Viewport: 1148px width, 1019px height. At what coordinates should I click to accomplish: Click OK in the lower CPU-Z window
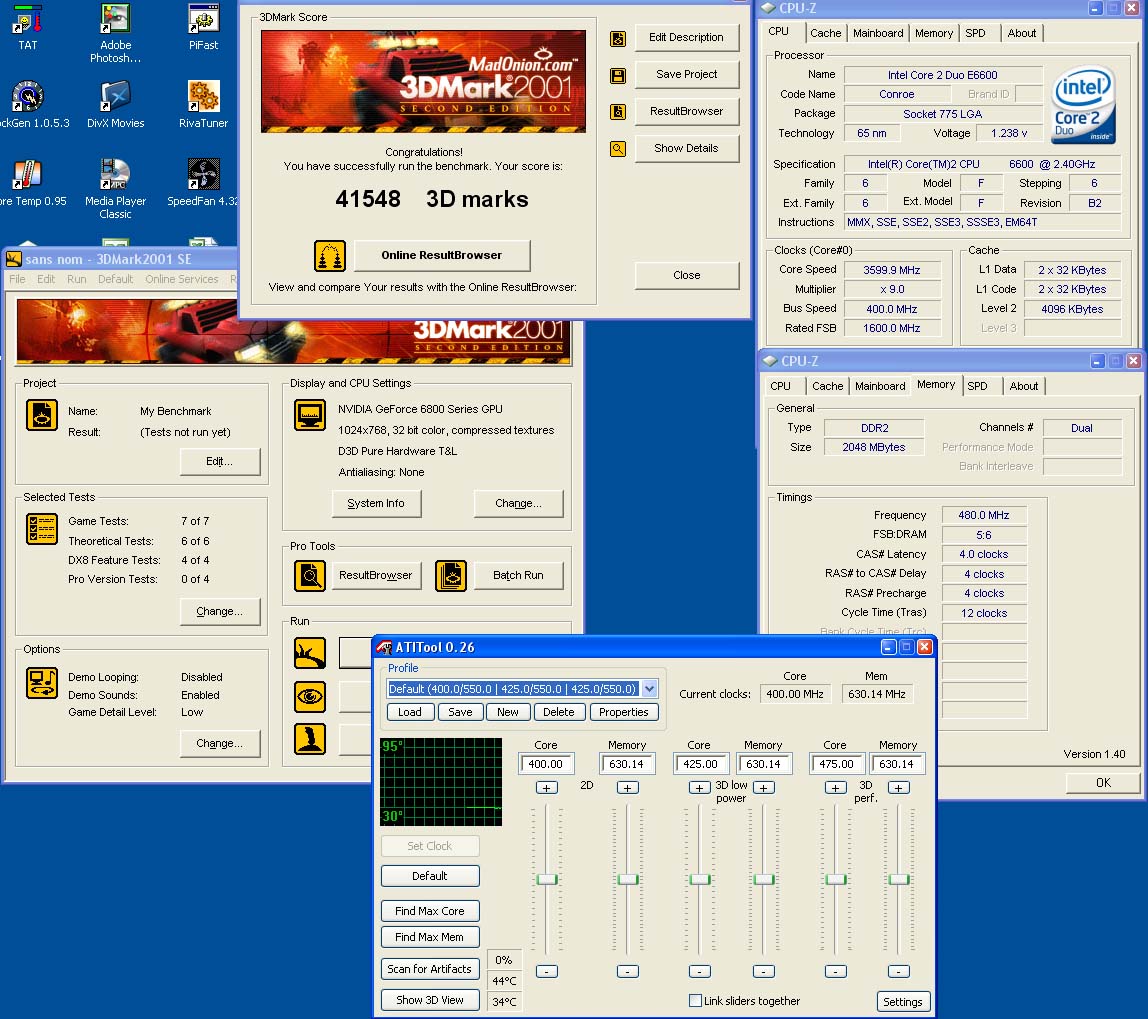1103,783
